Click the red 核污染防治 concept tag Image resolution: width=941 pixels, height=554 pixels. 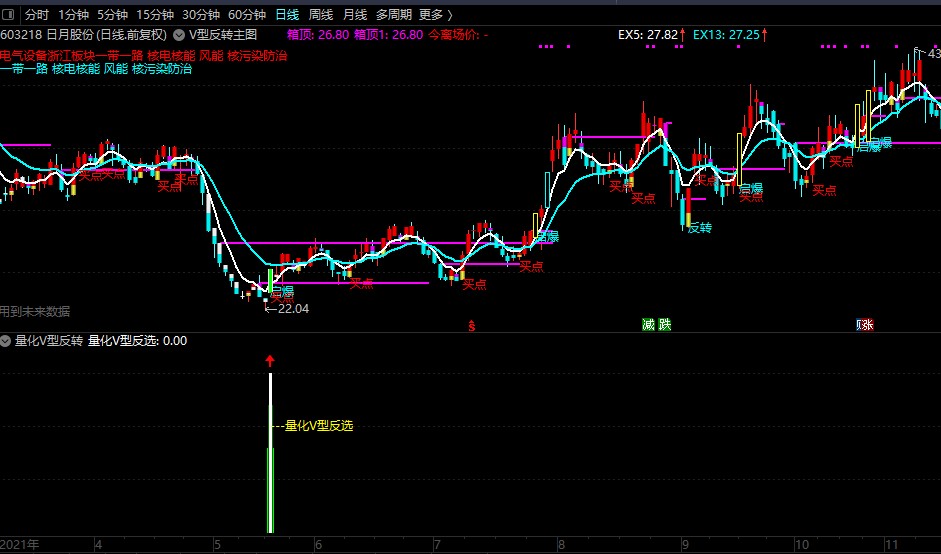[x=257, y=56]
